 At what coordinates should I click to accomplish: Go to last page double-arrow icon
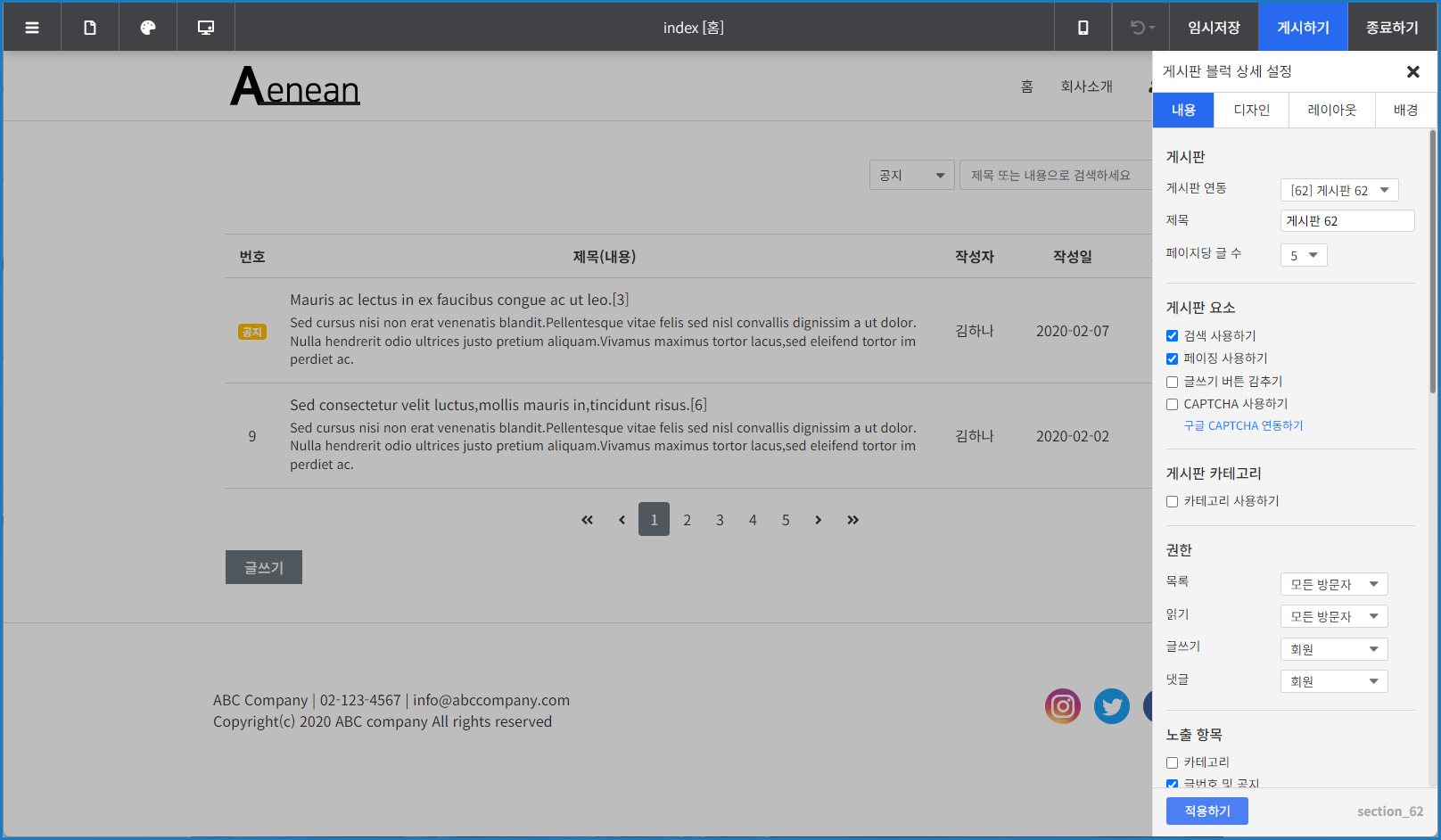(x=852, y=520)
